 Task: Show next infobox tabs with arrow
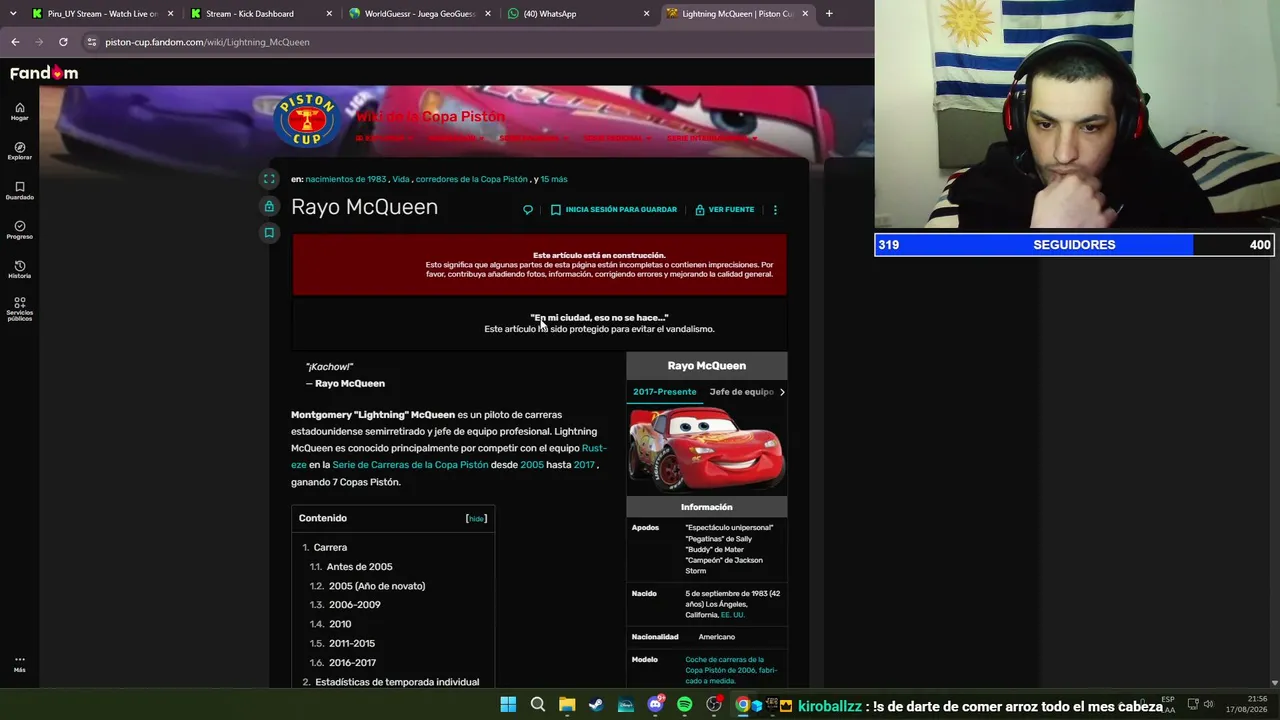pyautogui.click(x=782, y=392)
